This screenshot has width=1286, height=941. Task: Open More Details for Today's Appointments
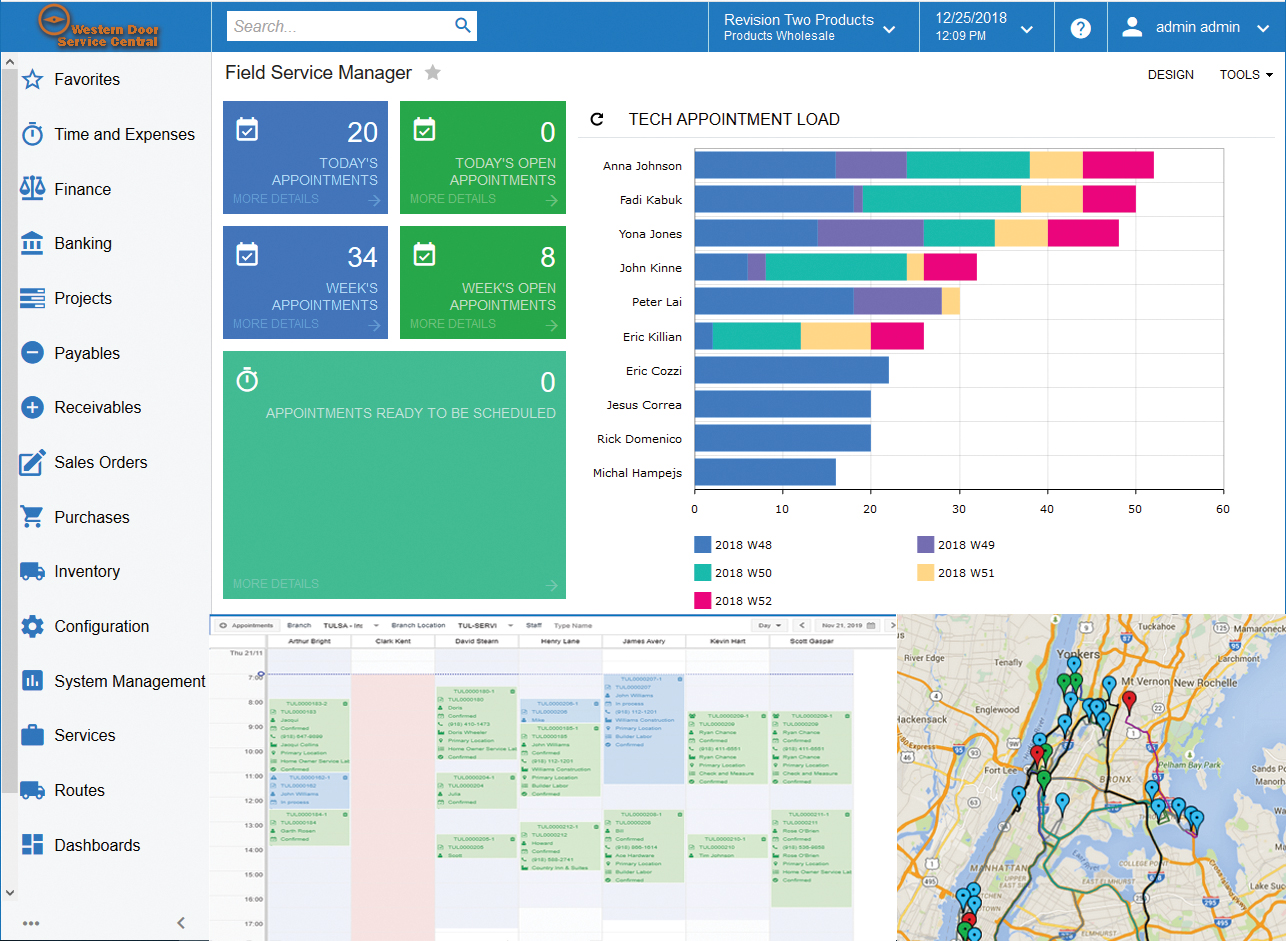tap(276, 199)
